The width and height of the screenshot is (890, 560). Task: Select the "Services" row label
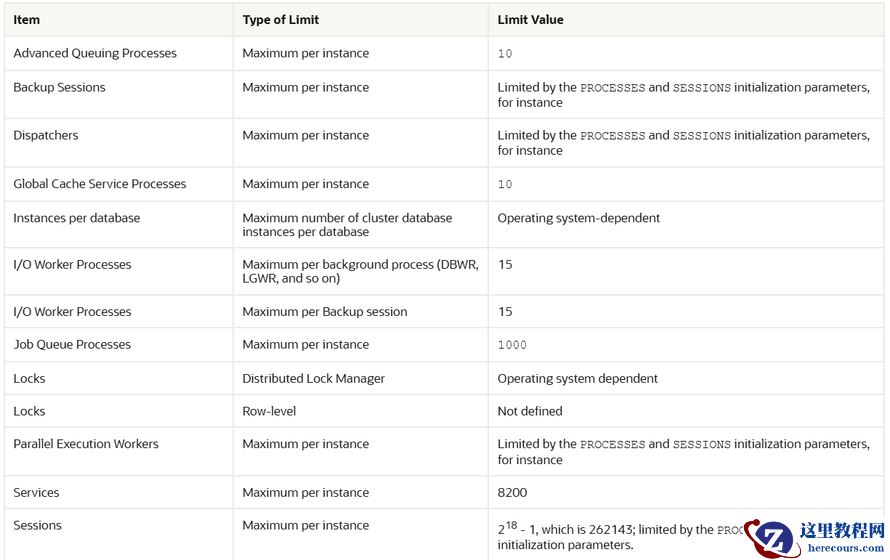(x=36, y=493)
